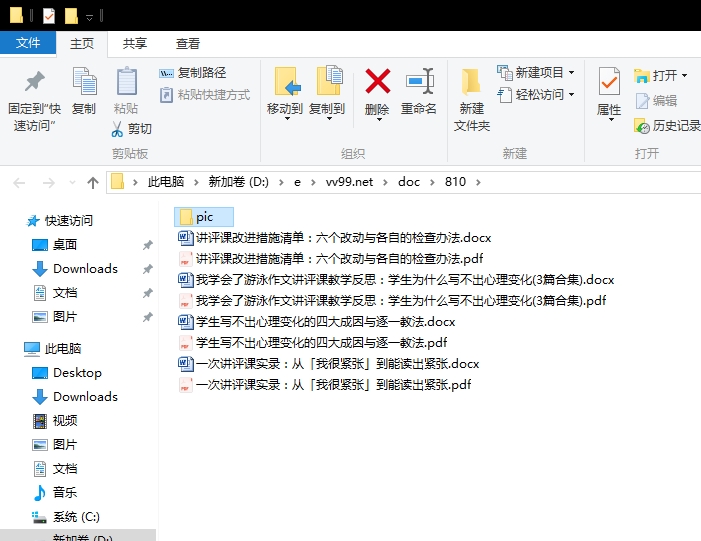Screen dimensions: 701x541
Task: Select 学生写不出心理变化的四大成因 docx file
Action: pyautogui.click(x=317, y=321)
